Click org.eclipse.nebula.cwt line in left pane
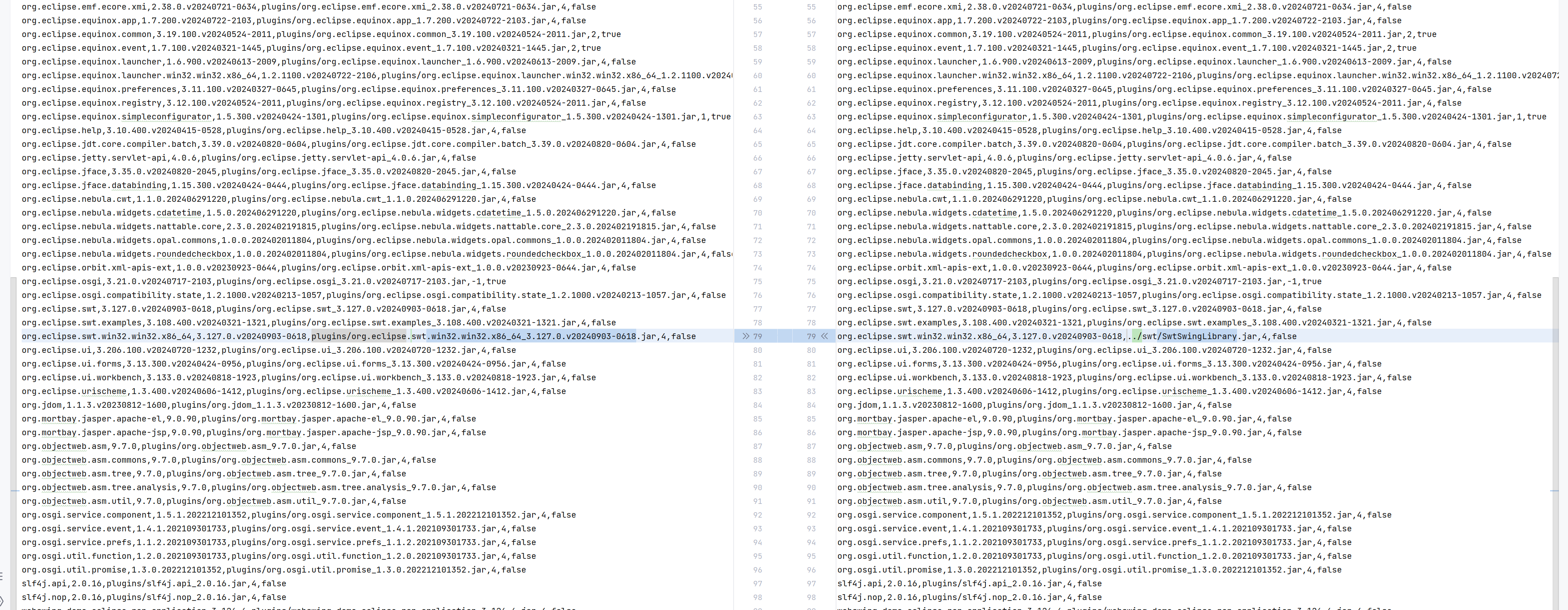1568x610 pixels. pos(279,199)
